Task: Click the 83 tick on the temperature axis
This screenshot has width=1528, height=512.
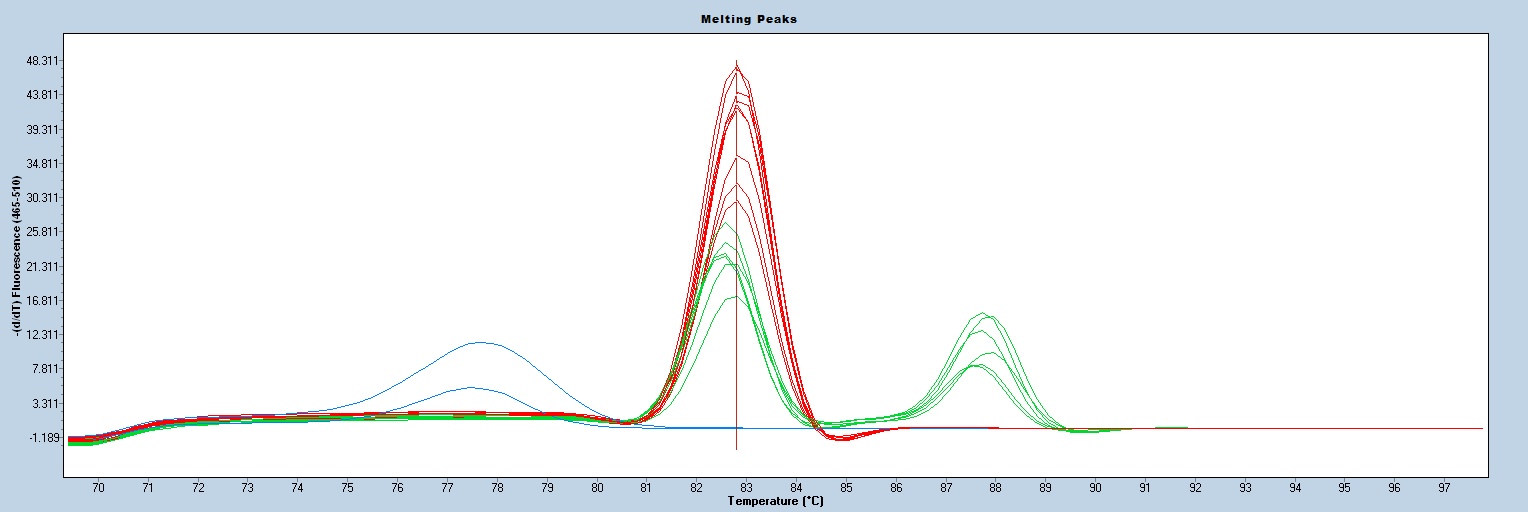Action: click(x=746, y=488)
